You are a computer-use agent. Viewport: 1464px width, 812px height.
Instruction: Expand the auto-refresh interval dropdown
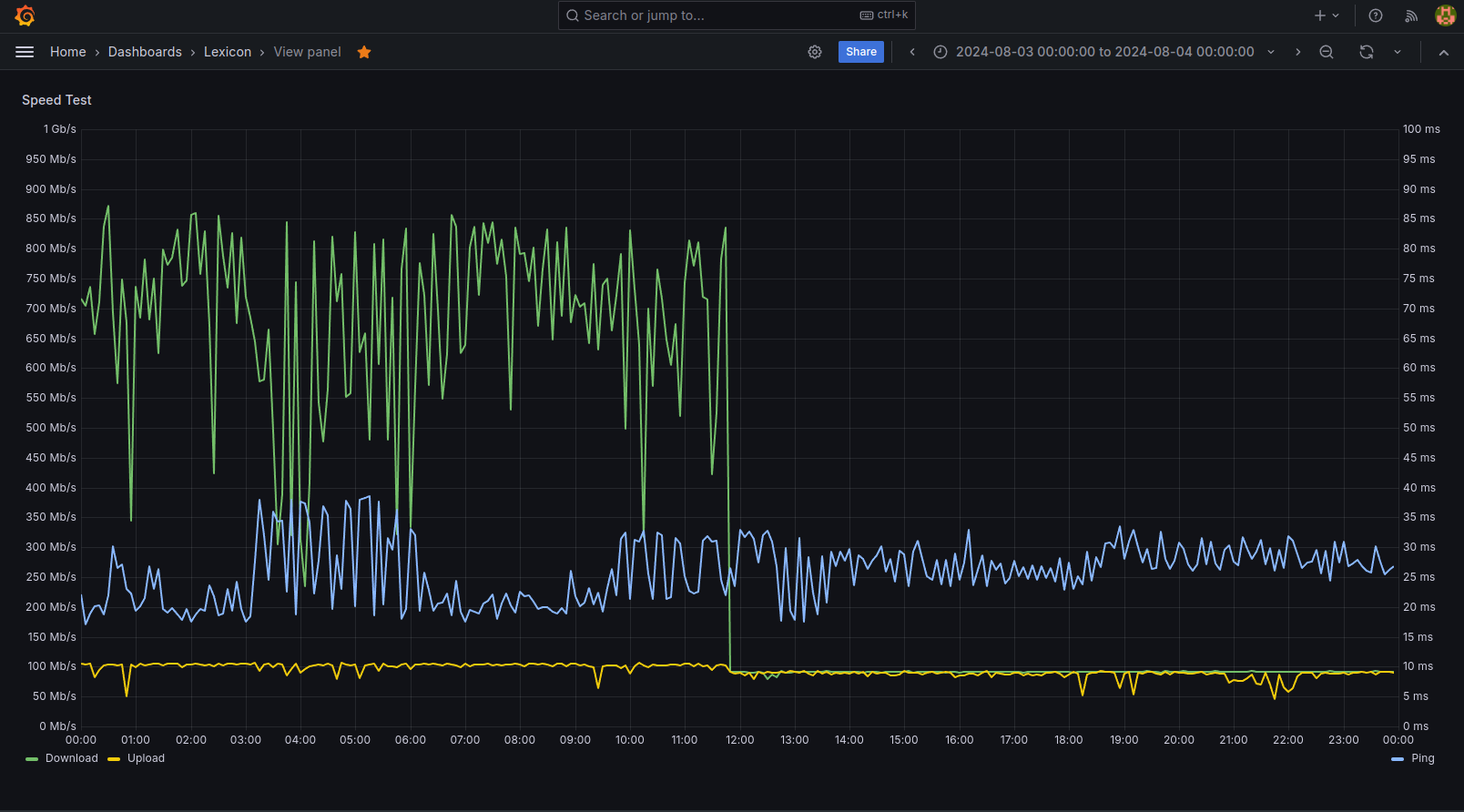pyautogui.click(x=1398, y=52)
